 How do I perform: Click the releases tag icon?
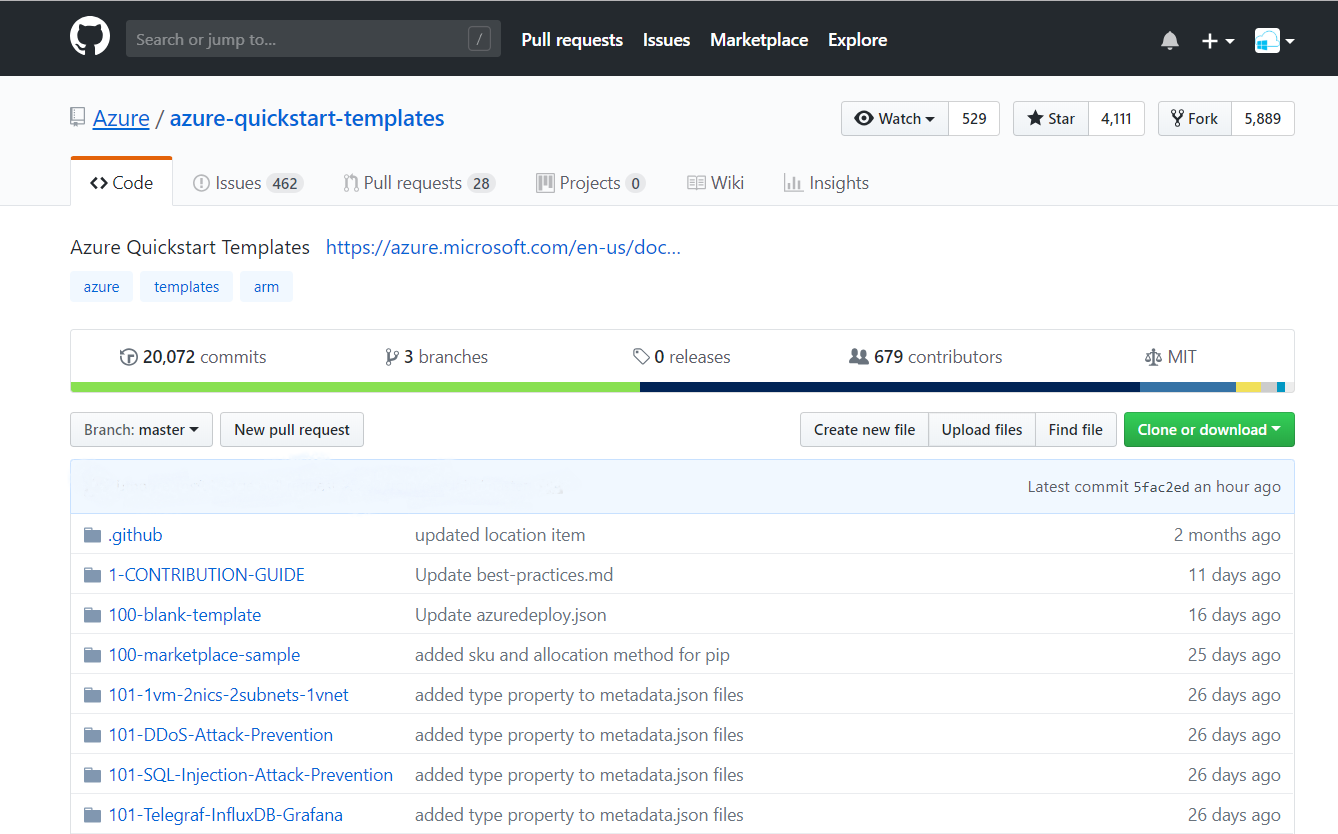pos(641,357)
